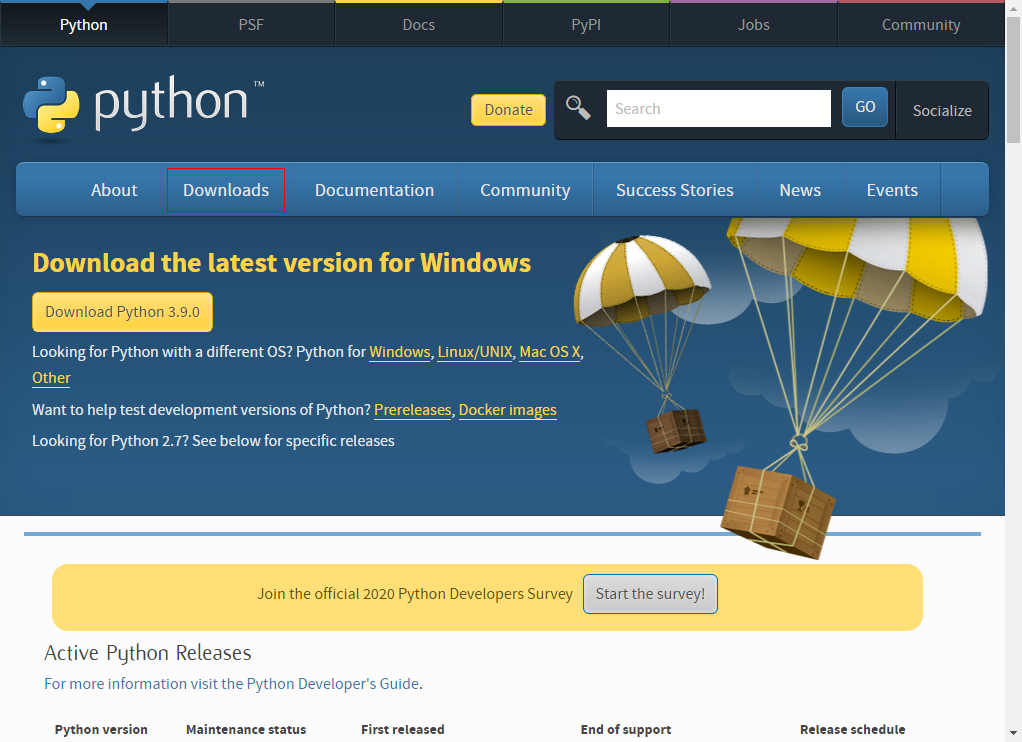
Task: Click the vertical scrollbar thumb
Action: (x=1014, y=78)
